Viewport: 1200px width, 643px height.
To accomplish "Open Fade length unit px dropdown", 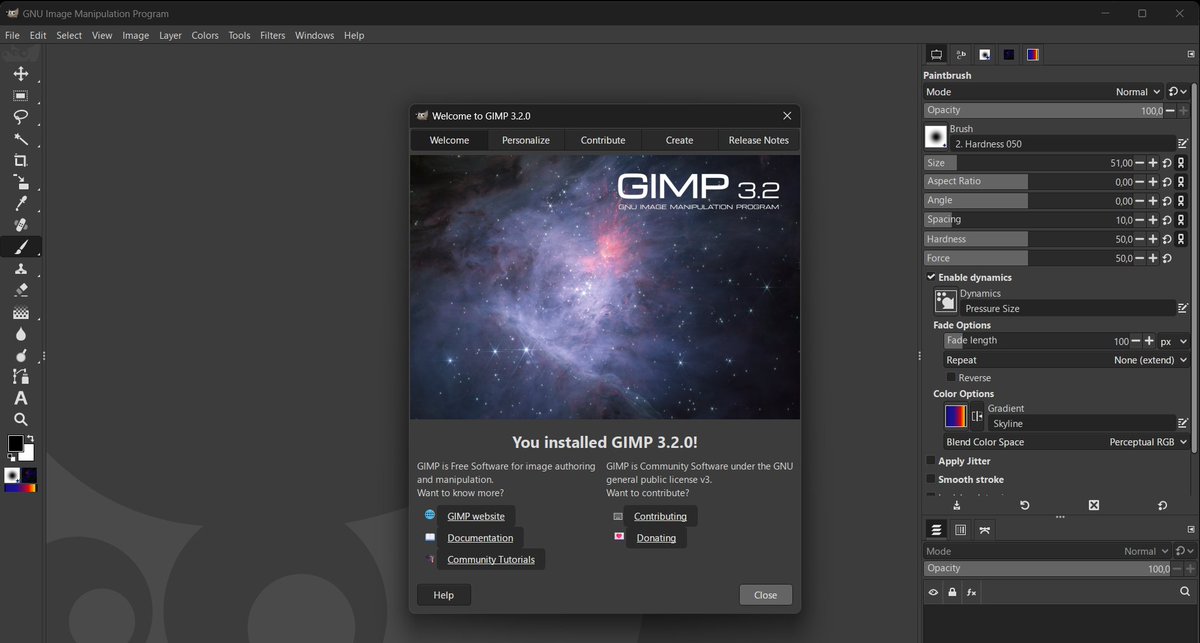I will (x=1174, y=341).
